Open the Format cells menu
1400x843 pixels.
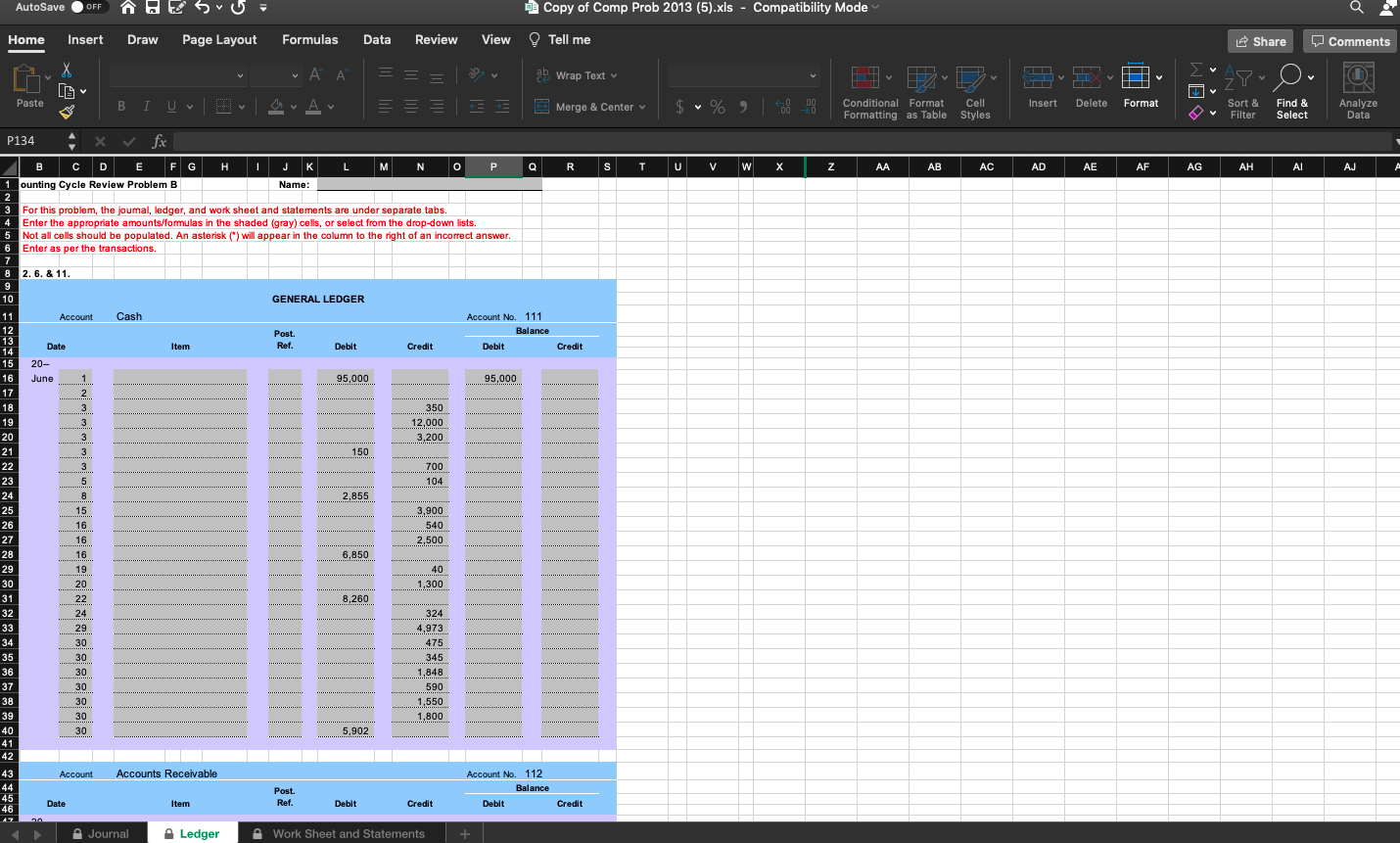coord(1141,86)
